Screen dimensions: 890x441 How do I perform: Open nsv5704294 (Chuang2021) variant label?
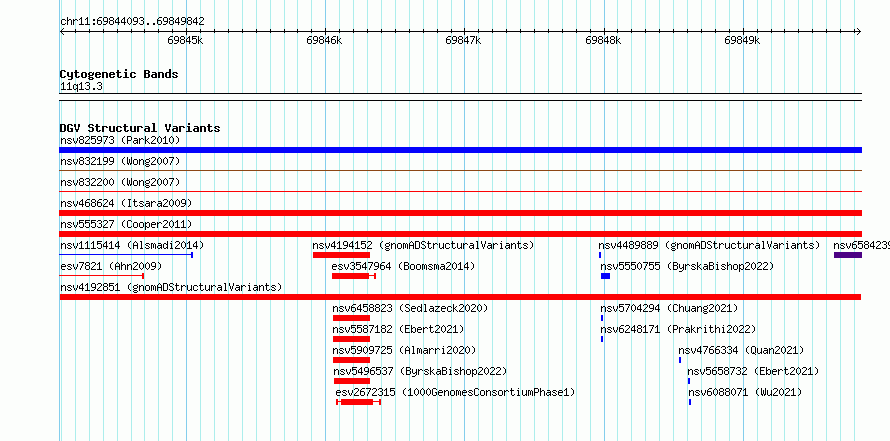[x=669, y=308]
